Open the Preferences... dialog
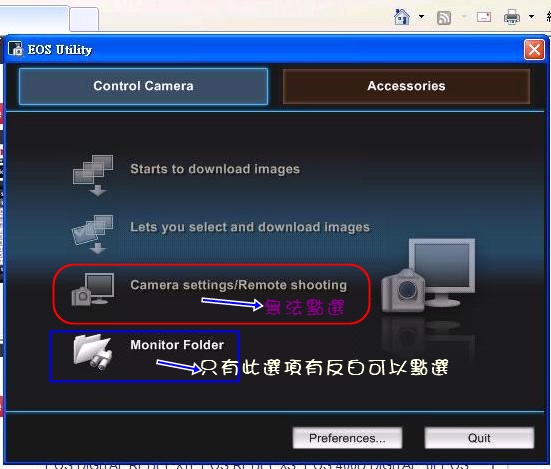The height and width of the screenshot is (469, 551). 347,438
